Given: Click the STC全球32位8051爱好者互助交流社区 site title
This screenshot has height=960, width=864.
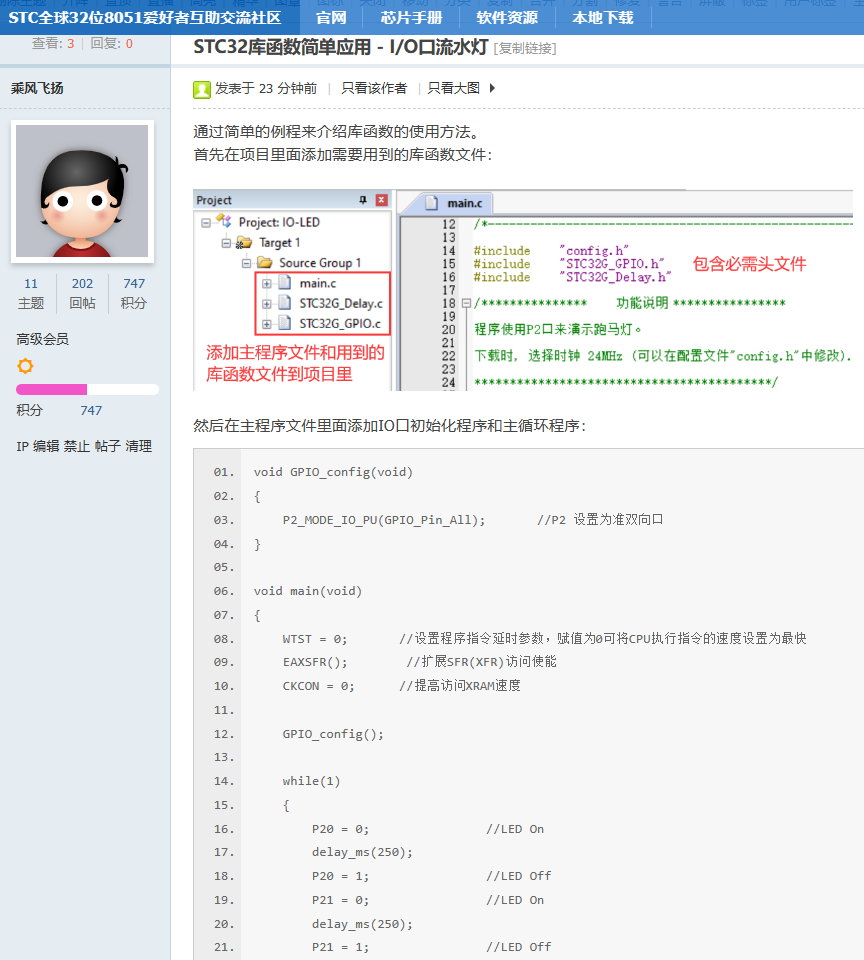Looking at the screenshot, I should [145, 18].
